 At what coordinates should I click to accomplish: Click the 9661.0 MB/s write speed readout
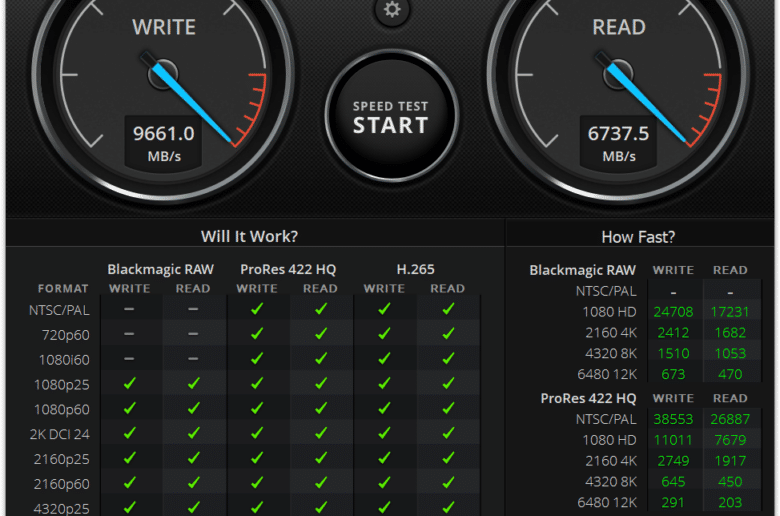pyautogui.click(x=164, y=143)
